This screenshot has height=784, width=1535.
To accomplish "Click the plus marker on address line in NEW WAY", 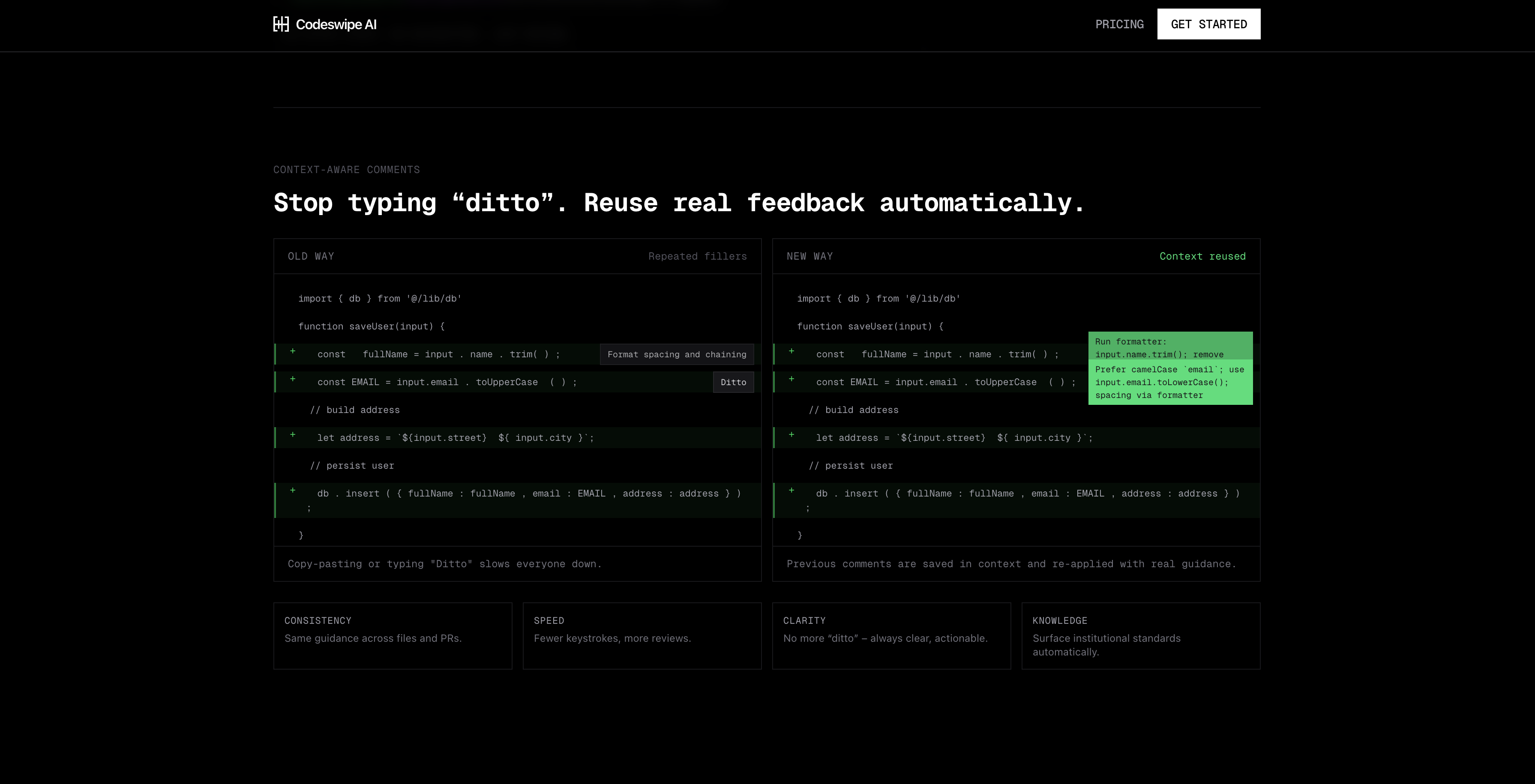I will 791,435.
